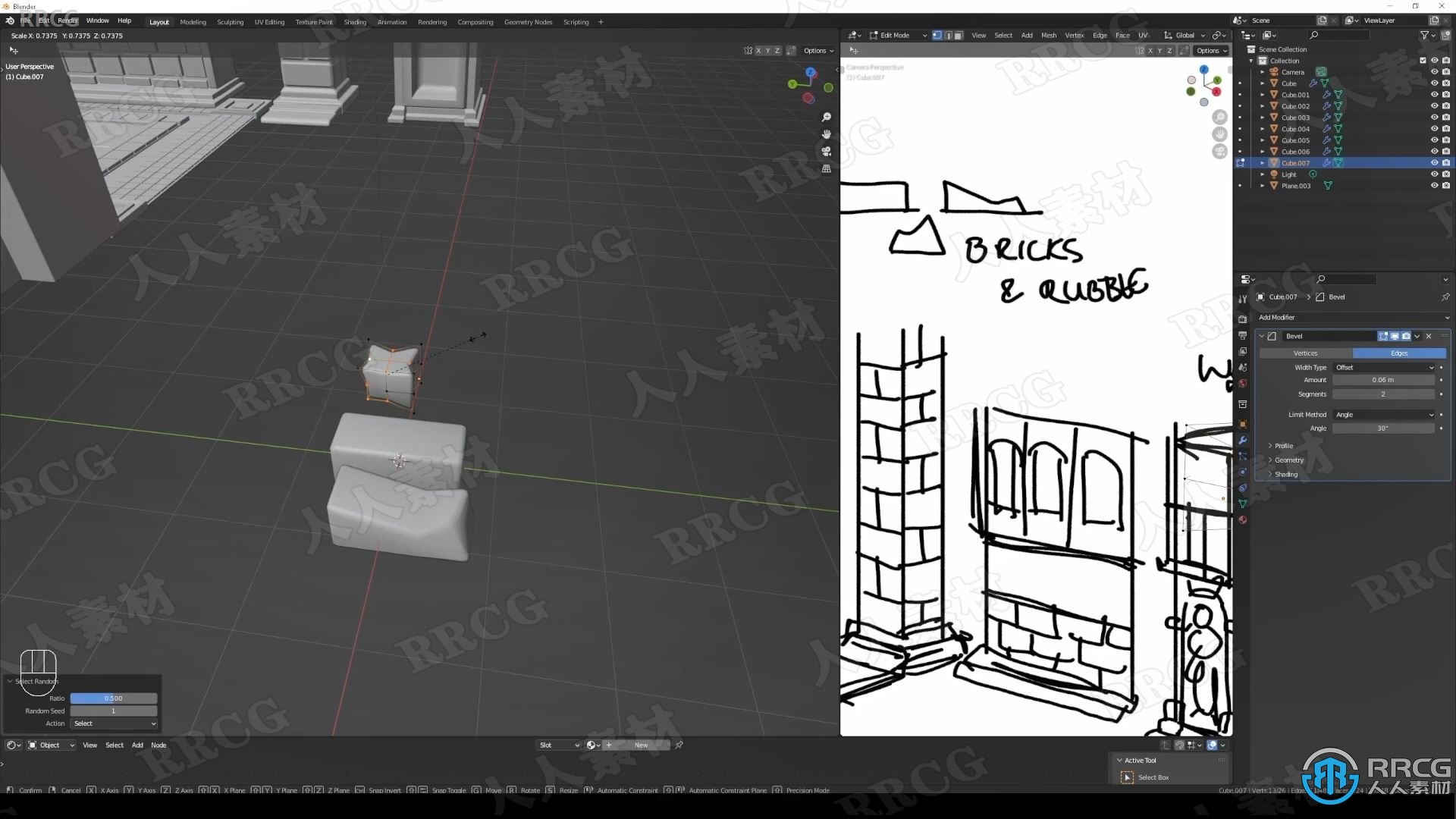This screenshot has height=819, width=1456.
Task: Open the Material properties tab icon
Action: [1242, 519]
